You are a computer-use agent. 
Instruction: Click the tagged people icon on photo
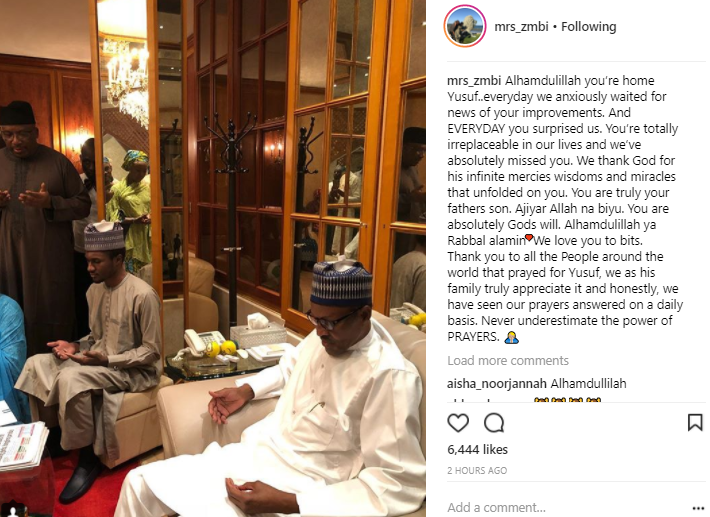pos(14,511)
